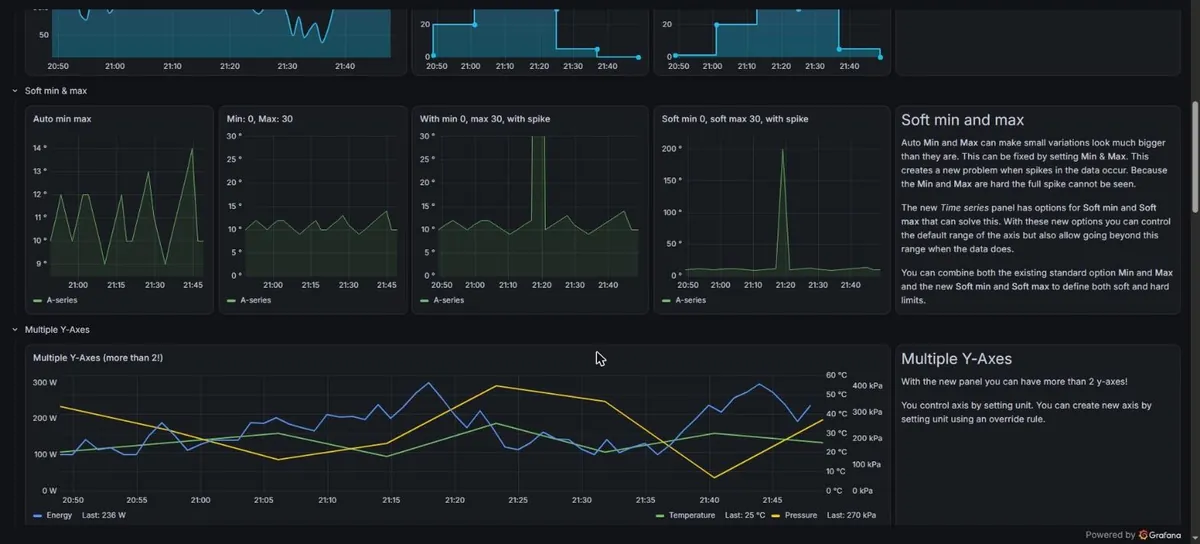Click the Multiple Y-Axes text panel heading

pyautogui.click(x=956, y=358)
